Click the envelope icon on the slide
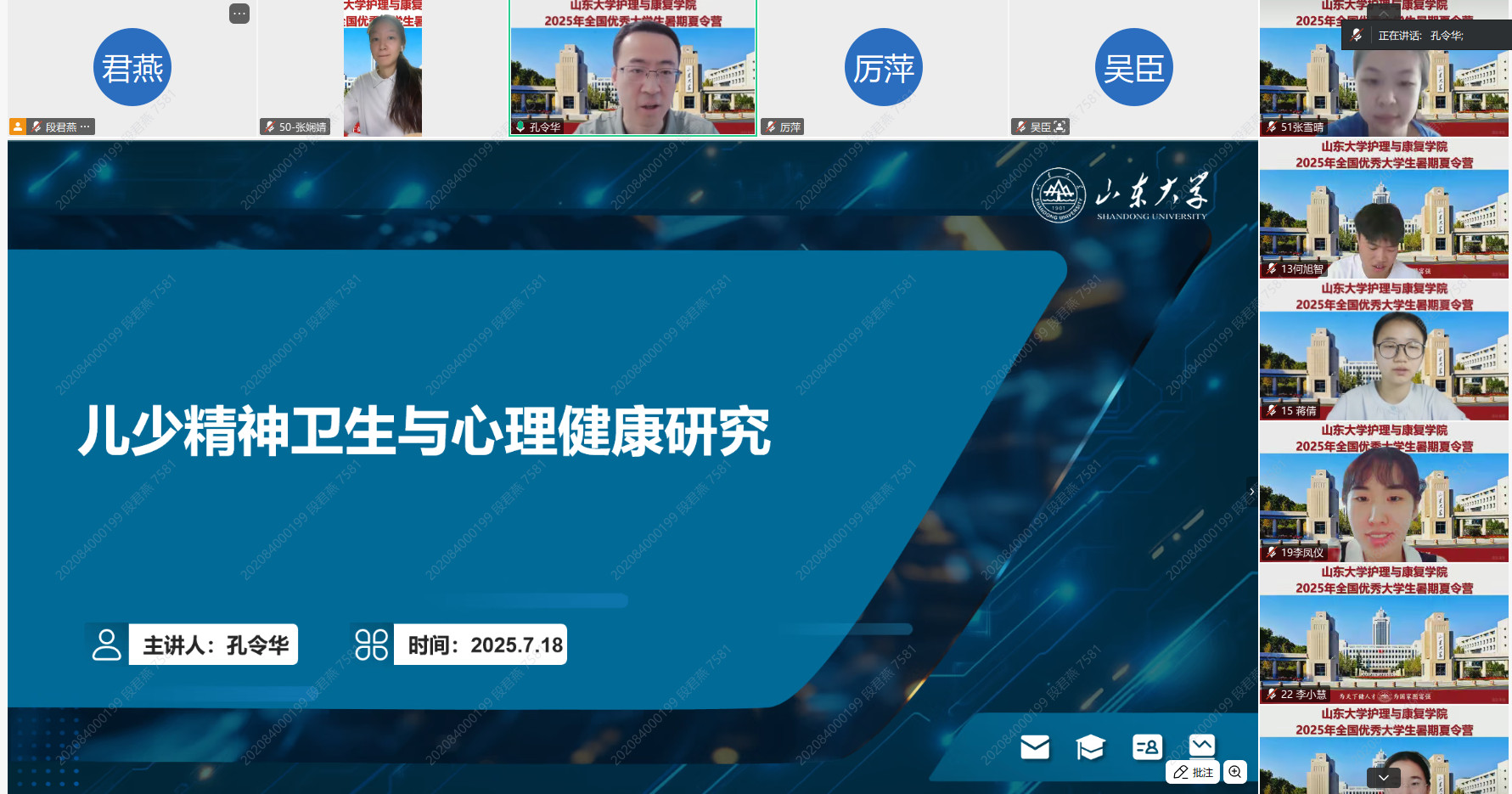1512x794 pixels. tap(1035, 747)
